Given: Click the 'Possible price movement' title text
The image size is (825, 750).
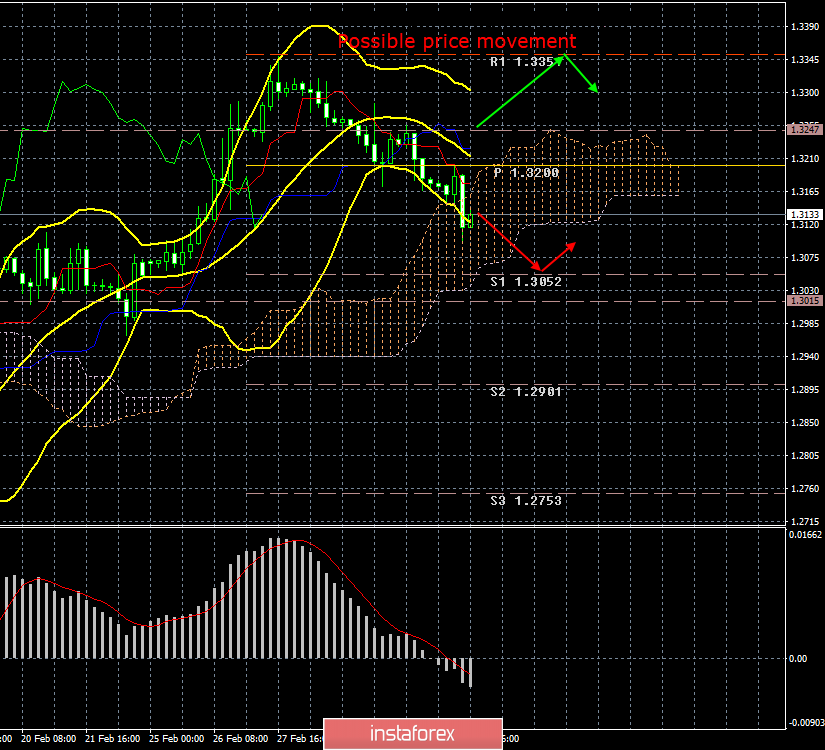Looking at the screenshot, I should point(457,41).
